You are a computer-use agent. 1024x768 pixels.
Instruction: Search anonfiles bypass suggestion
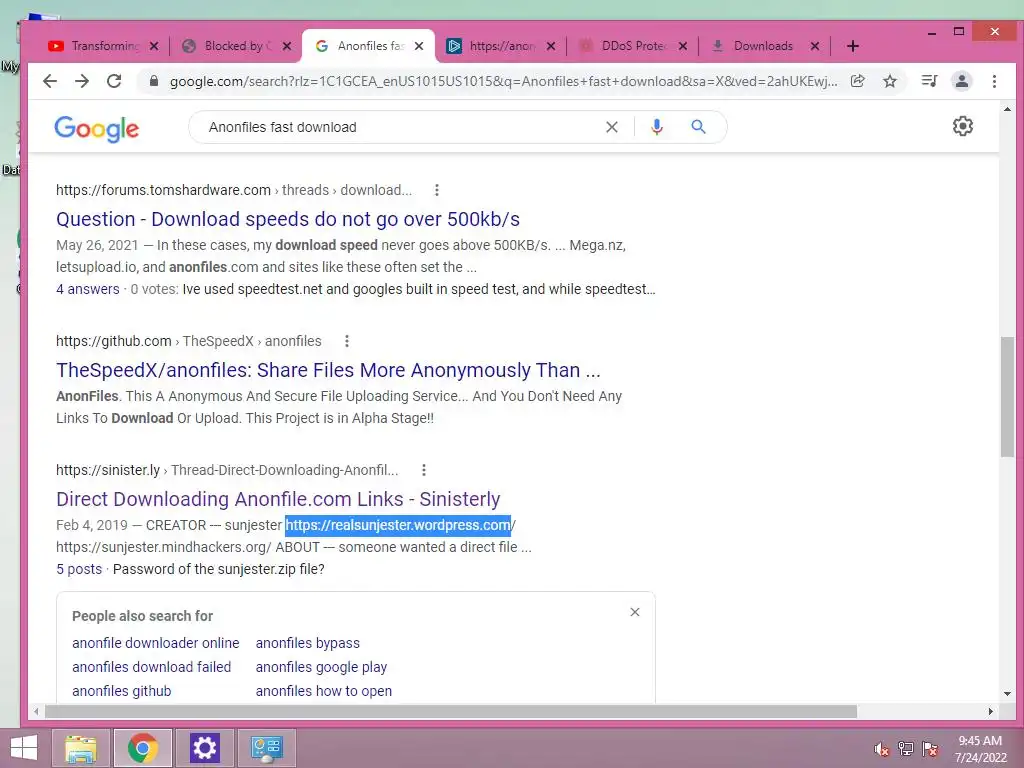point(308,643)
